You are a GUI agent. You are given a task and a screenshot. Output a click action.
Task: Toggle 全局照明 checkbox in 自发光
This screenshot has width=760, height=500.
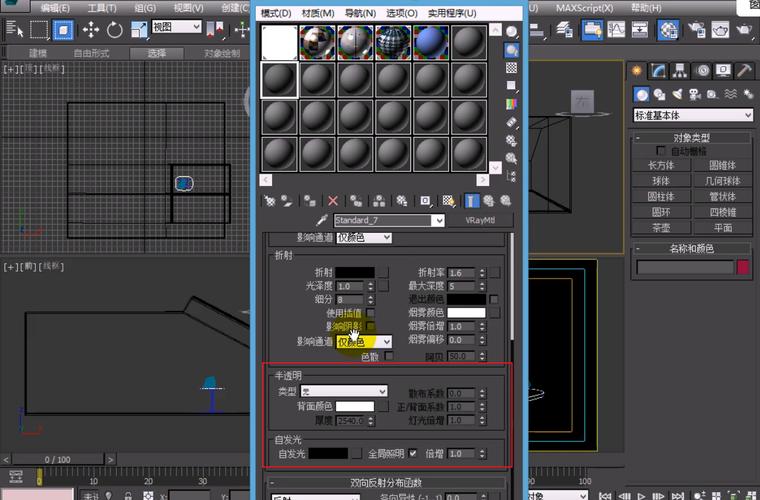click(x=412, y=453)
